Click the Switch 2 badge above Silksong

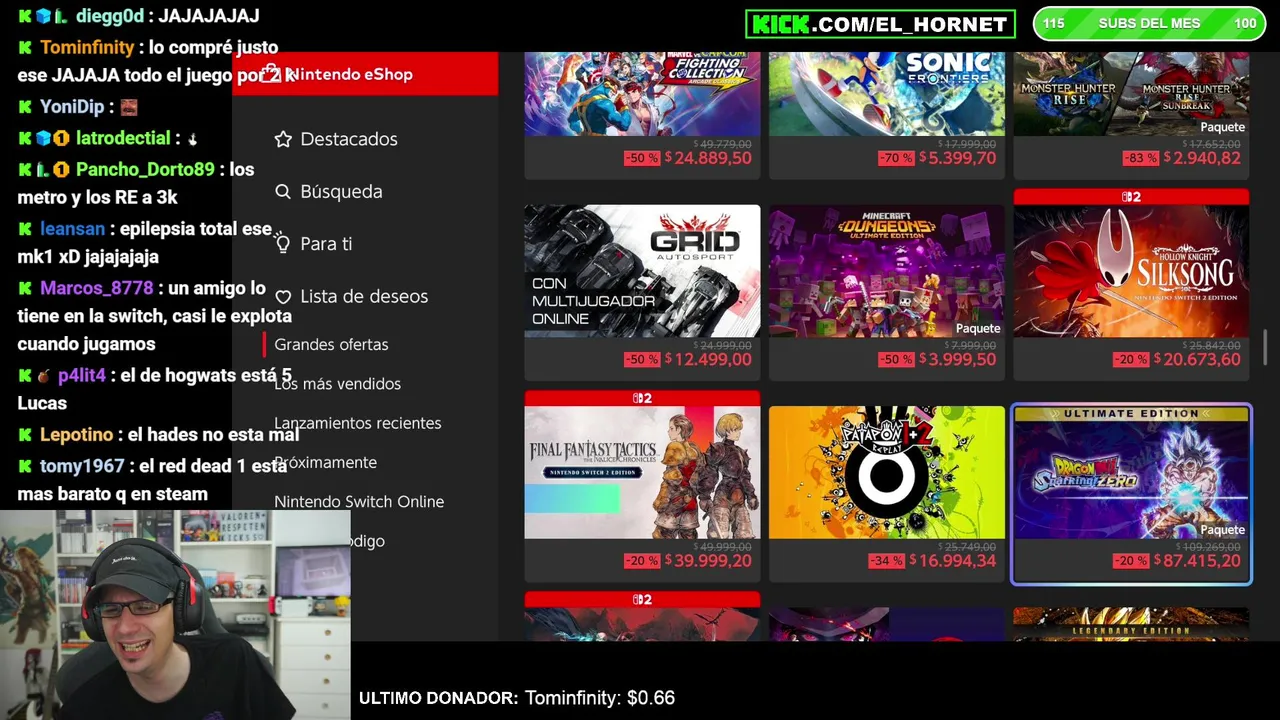(1131, 197)
